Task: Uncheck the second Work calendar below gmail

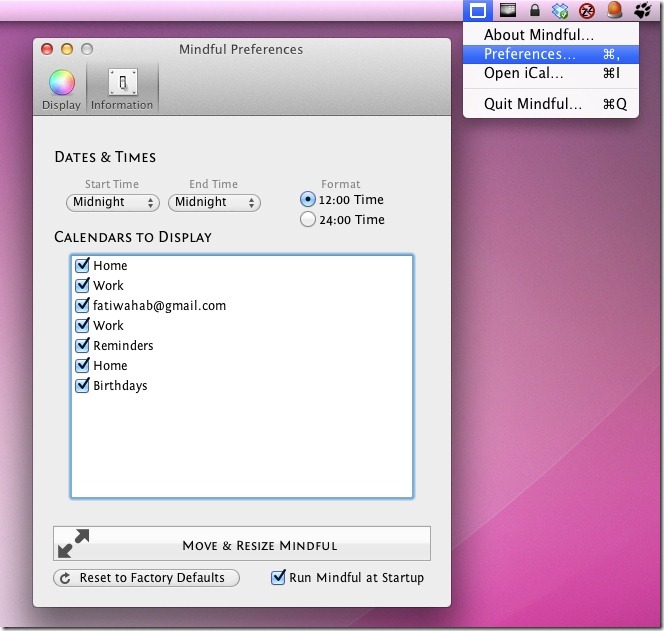Action: point(82,325)
